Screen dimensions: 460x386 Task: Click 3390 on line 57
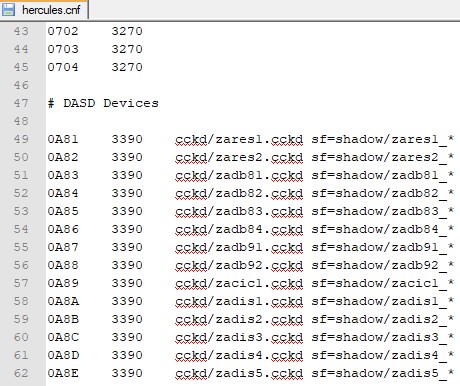point(127,283)
